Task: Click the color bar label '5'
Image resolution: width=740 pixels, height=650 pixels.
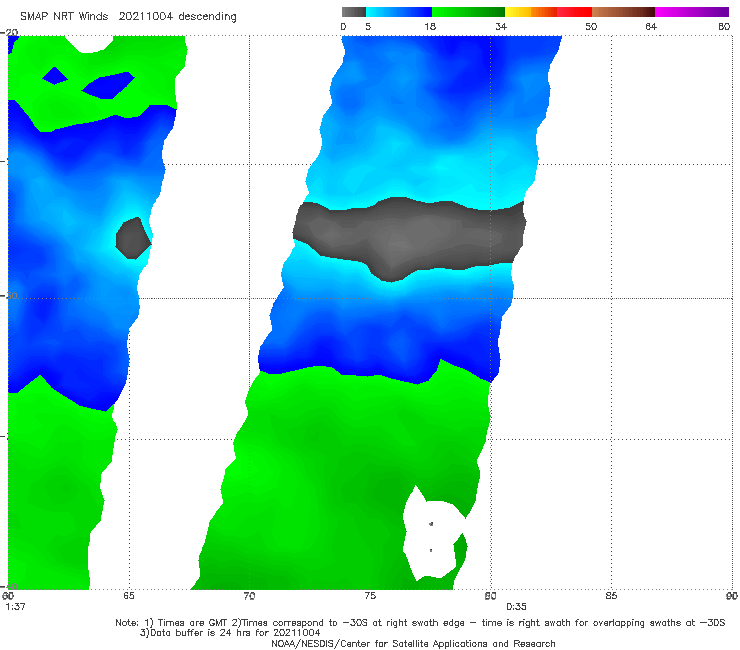Action: point(368,26)
